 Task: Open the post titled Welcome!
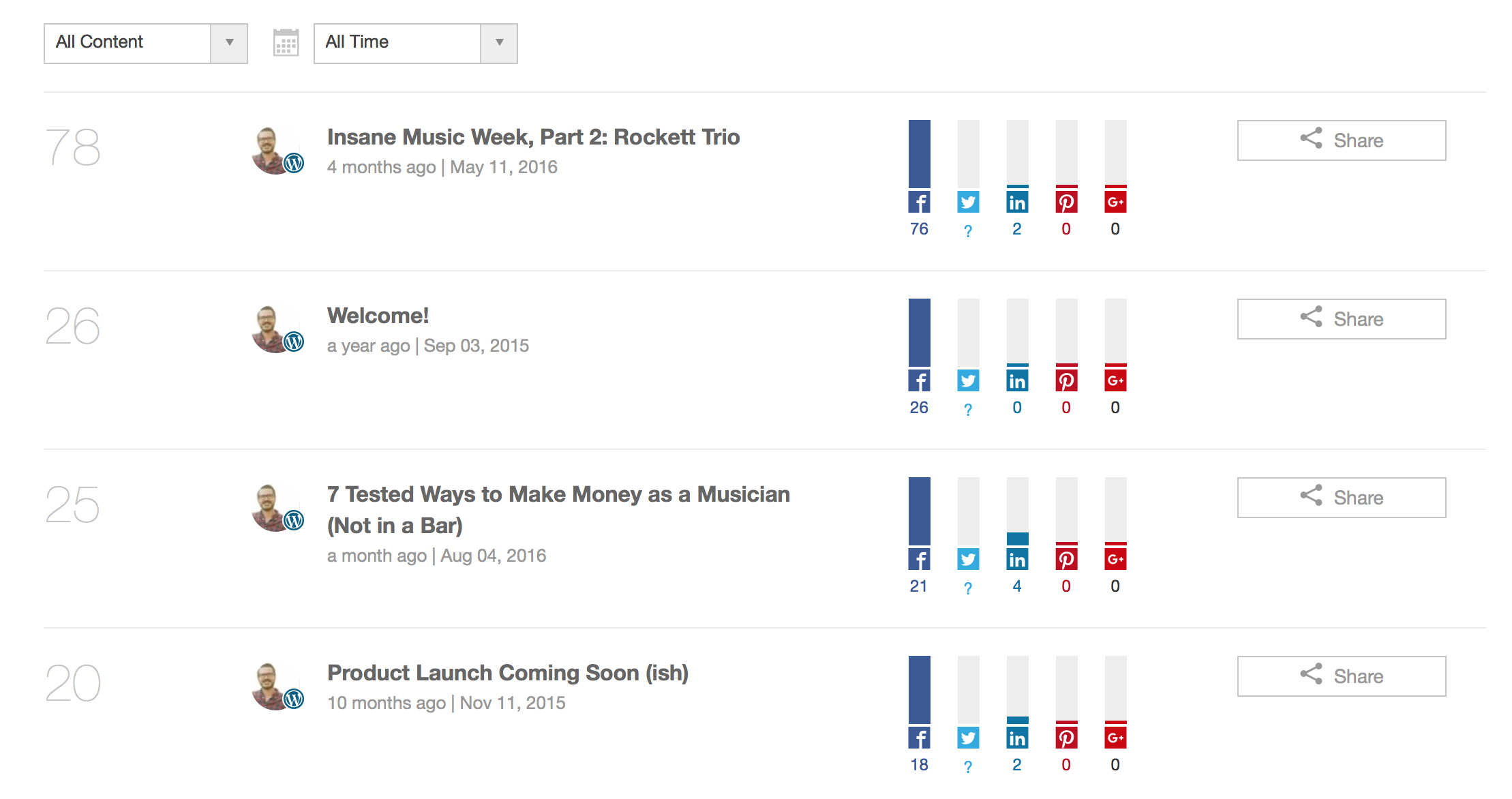click(x=378, y=316)
